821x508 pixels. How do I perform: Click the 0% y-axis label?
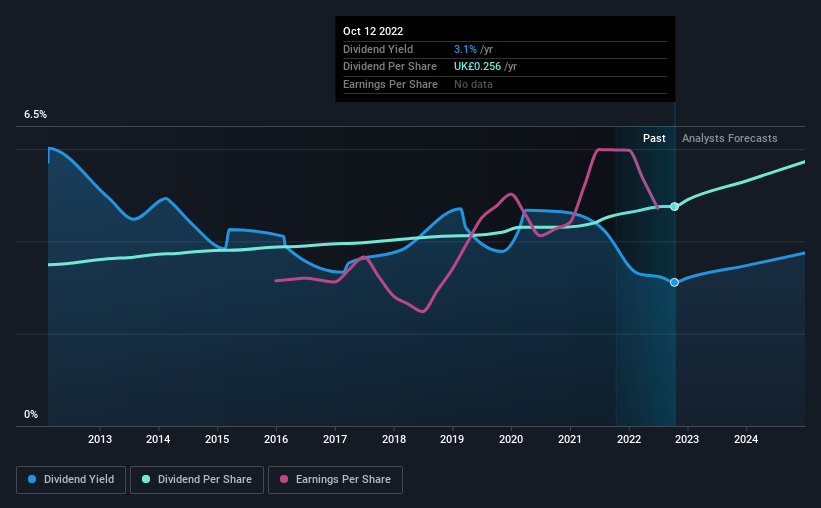tap(31, 414)
